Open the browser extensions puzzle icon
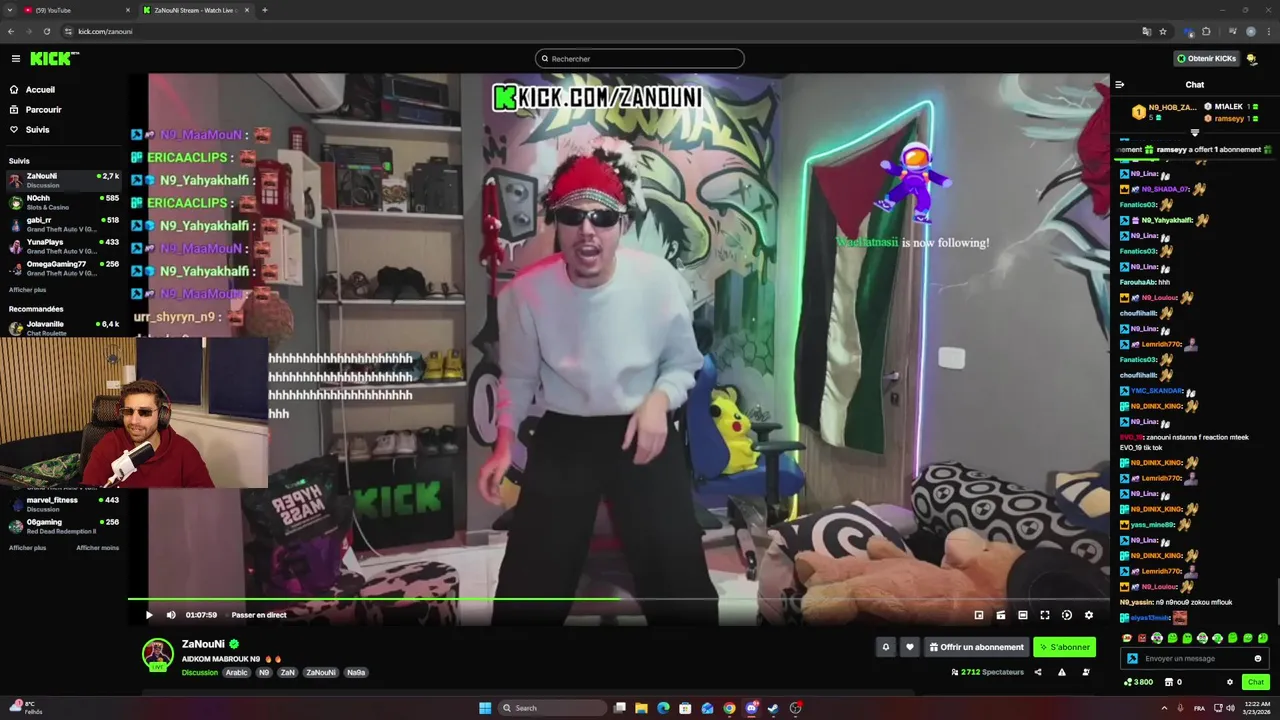 click(x=1206, y=31)
